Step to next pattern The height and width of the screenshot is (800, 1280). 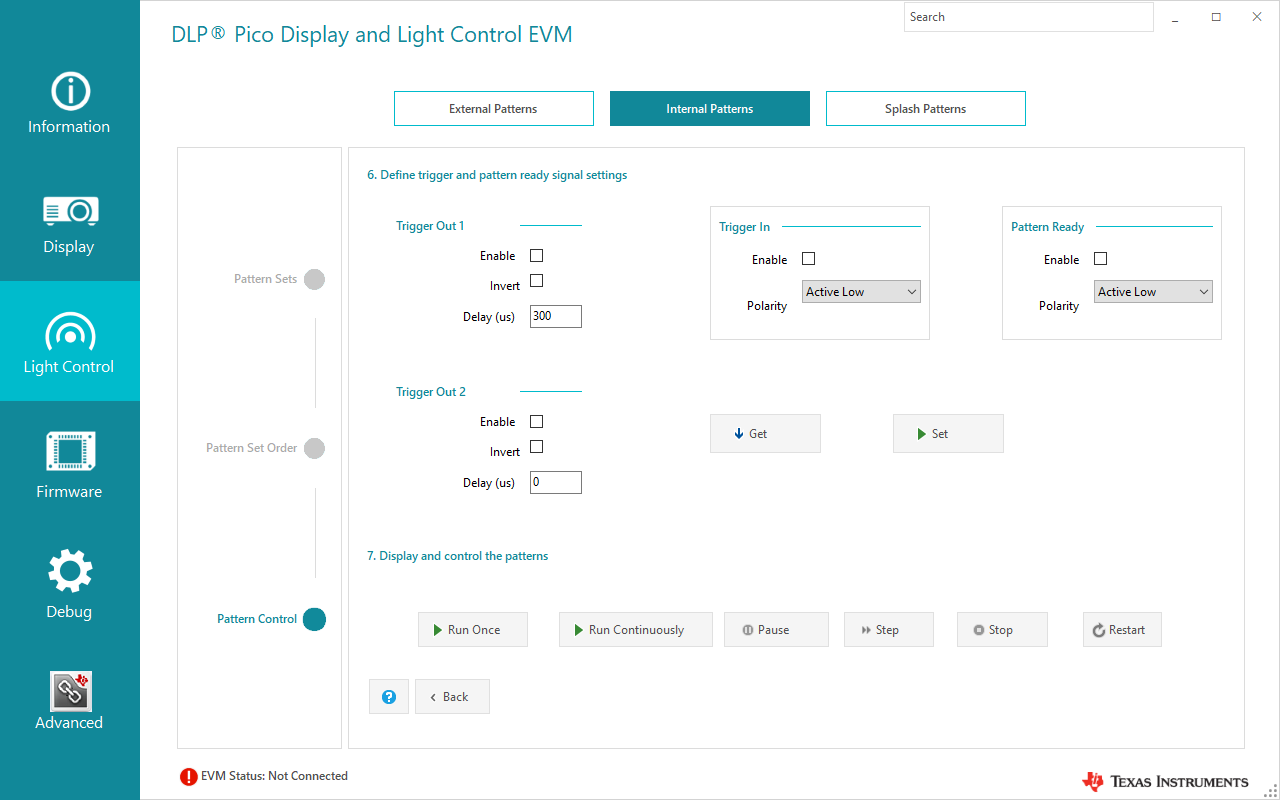coord(889,630)
